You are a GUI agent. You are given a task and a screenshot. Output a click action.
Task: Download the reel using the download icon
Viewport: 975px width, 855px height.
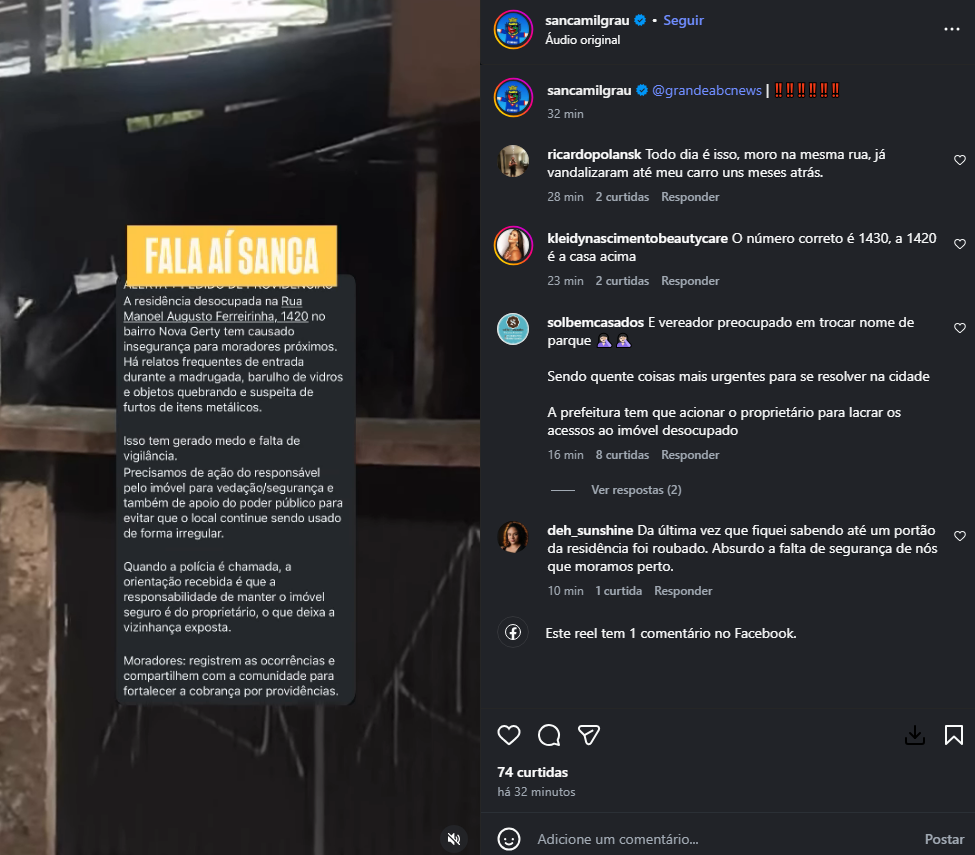pos(915,735)
